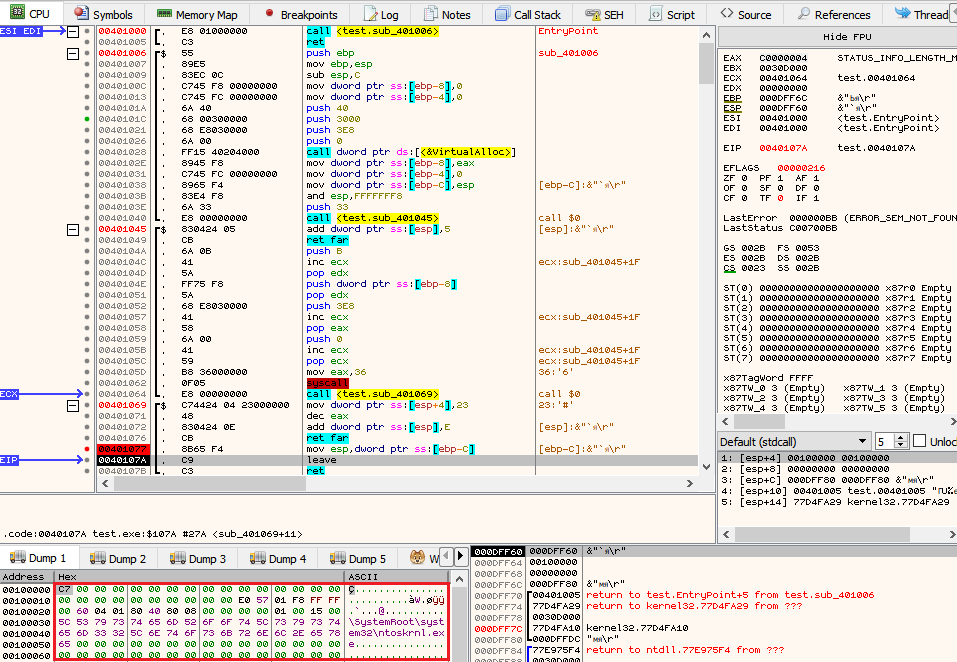Click the Log tab notepad icon
Screen dimensions: 957x662
pos(368,14)
